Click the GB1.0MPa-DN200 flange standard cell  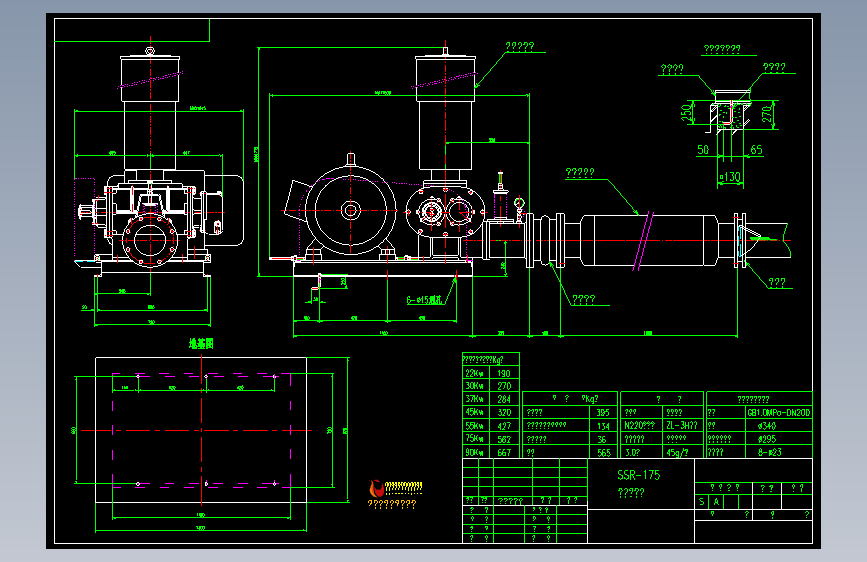pos(779,413)
